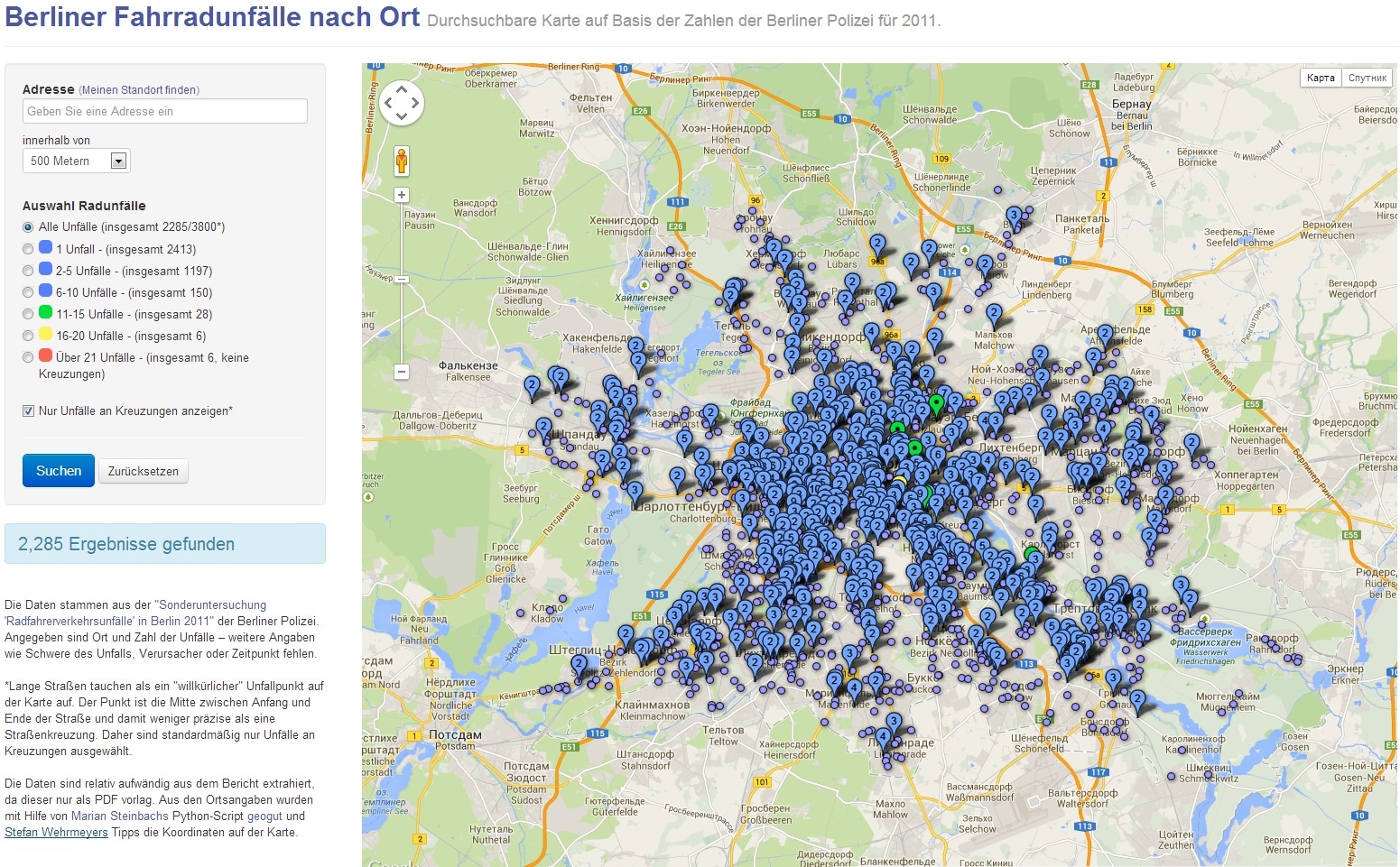Click the zoom slider handle on map

[x=402, y=280]
